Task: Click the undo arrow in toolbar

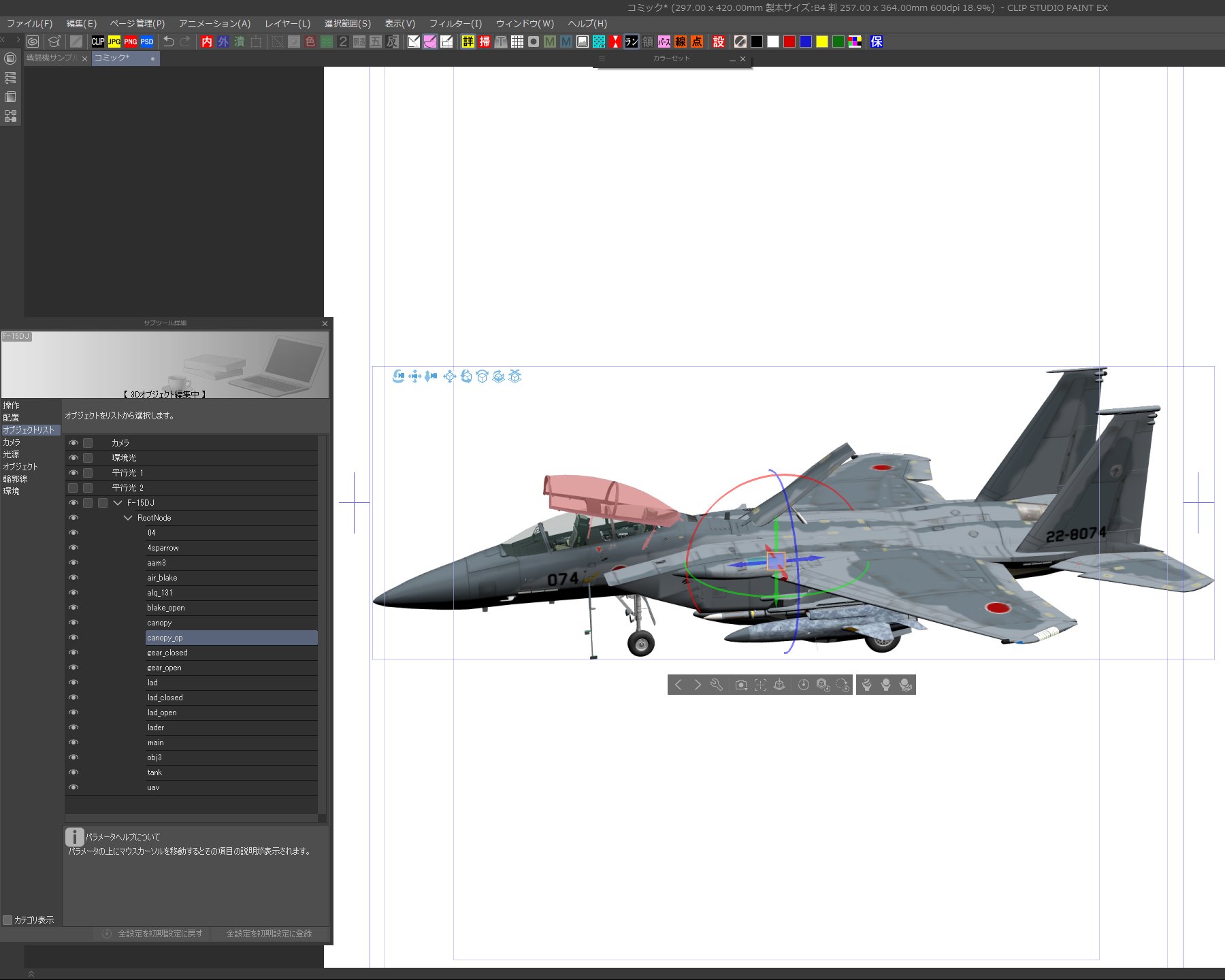Action: point(169,42)
